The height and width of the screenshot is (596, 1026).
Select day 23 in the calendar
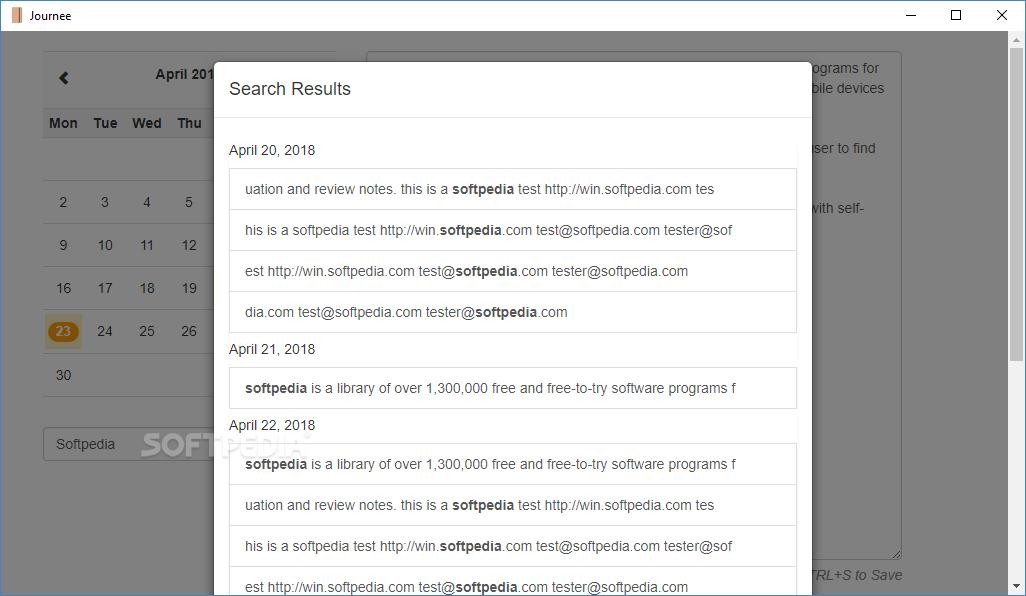tap(63, 331)
